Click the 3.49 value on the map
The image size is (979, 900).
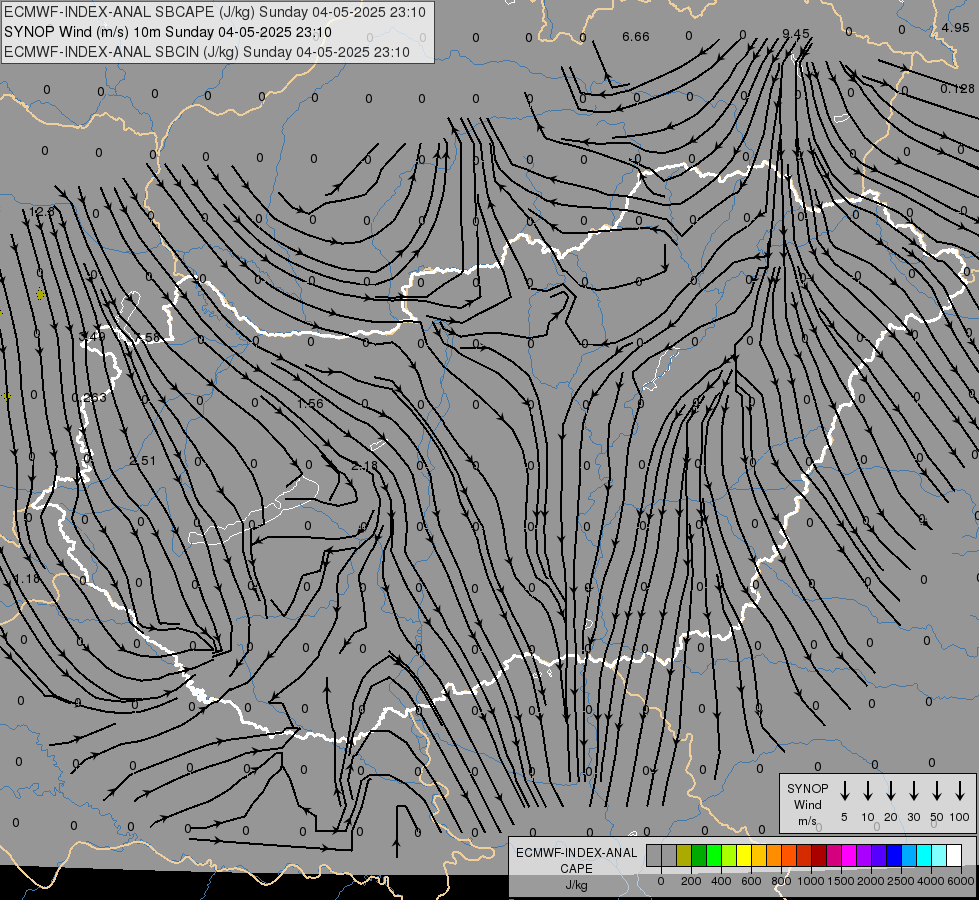[92, 337]
